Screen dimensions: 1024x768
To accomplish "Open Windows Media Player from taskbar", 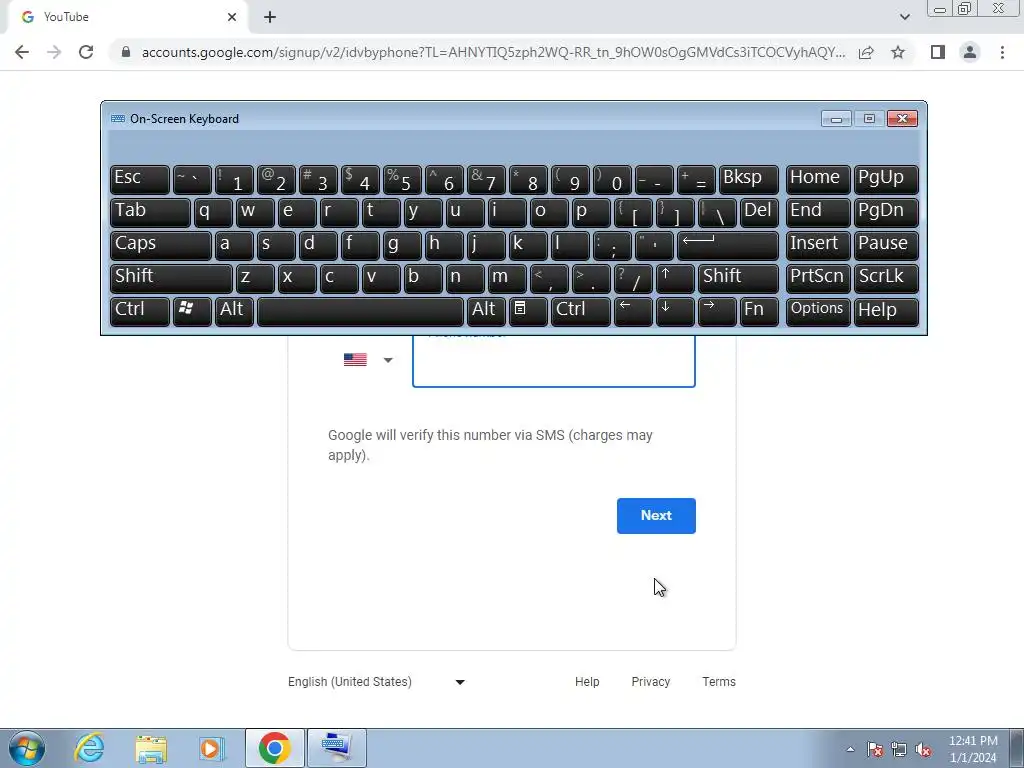I will 212,748.
